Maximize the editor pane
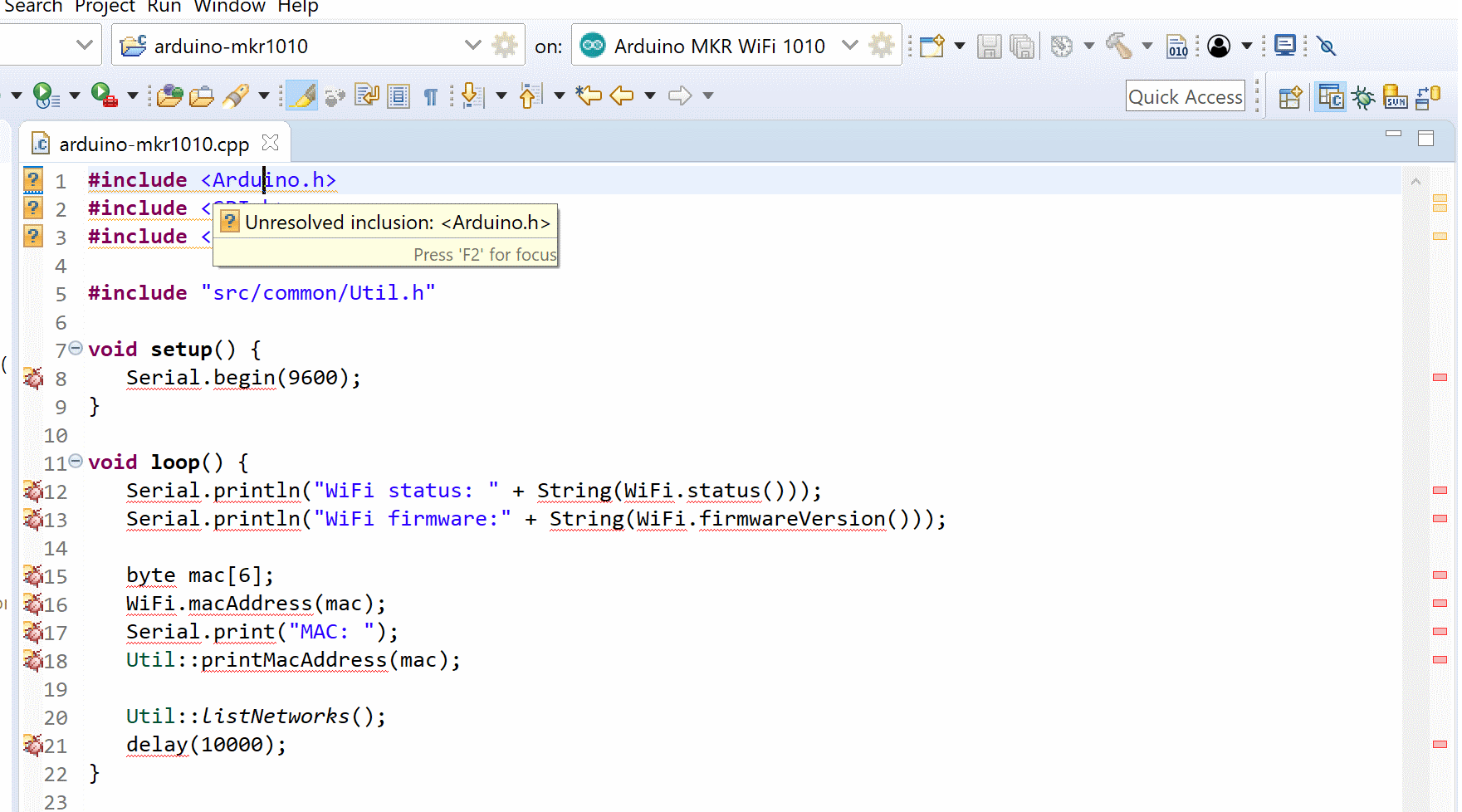The width and height of the screenshot is (1462, 812). [x=1426, y=139]
